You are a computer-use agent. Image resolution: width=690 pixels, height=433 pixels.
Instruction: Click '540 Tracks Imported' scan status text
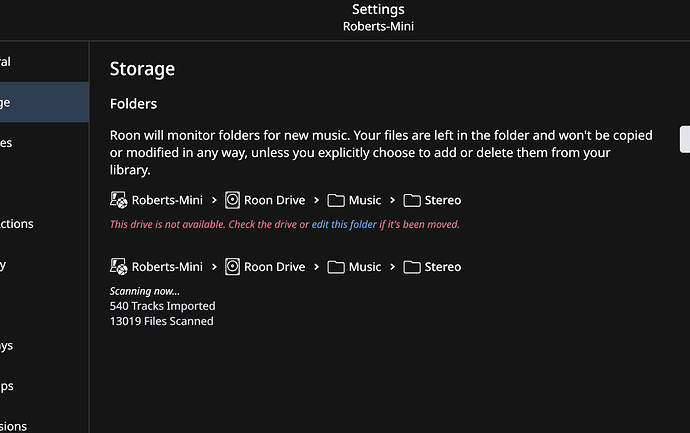pos(162,306)
